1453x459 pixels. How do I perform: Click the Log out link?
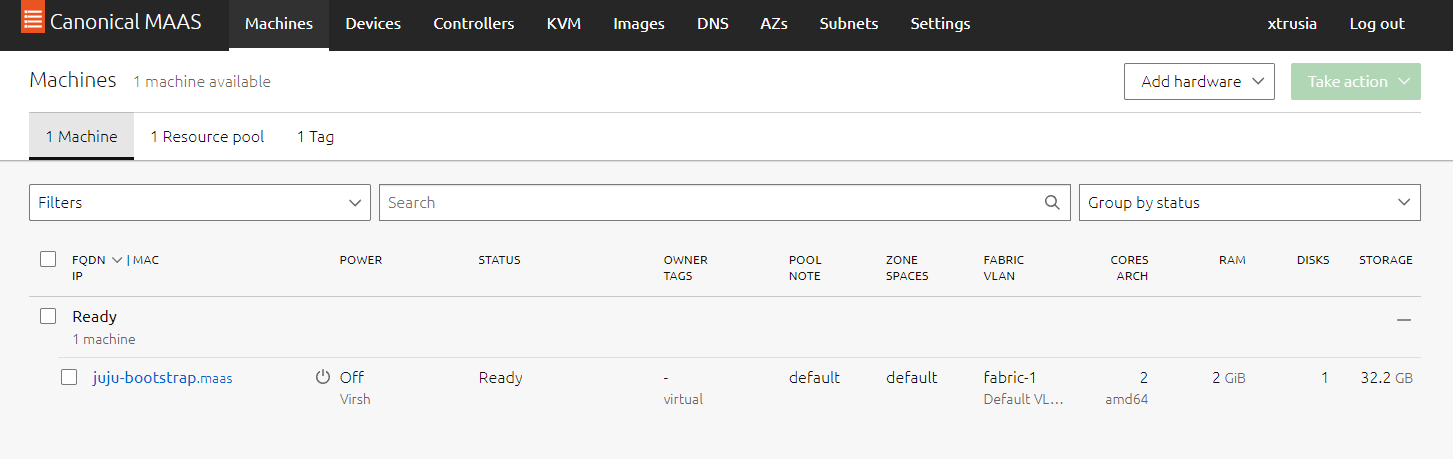coord(1376,24)
